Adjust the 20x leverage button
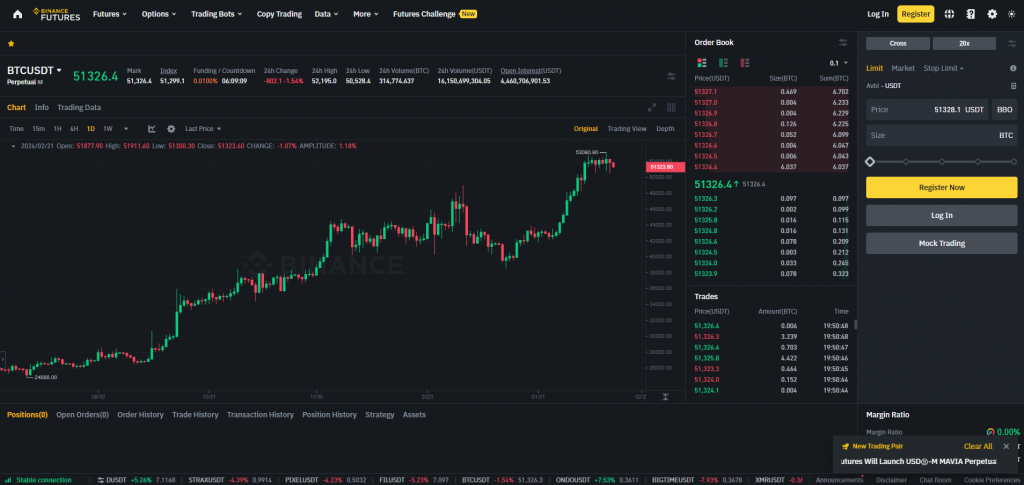Screen dimensions: 1024x485 [x=965, y=43]
